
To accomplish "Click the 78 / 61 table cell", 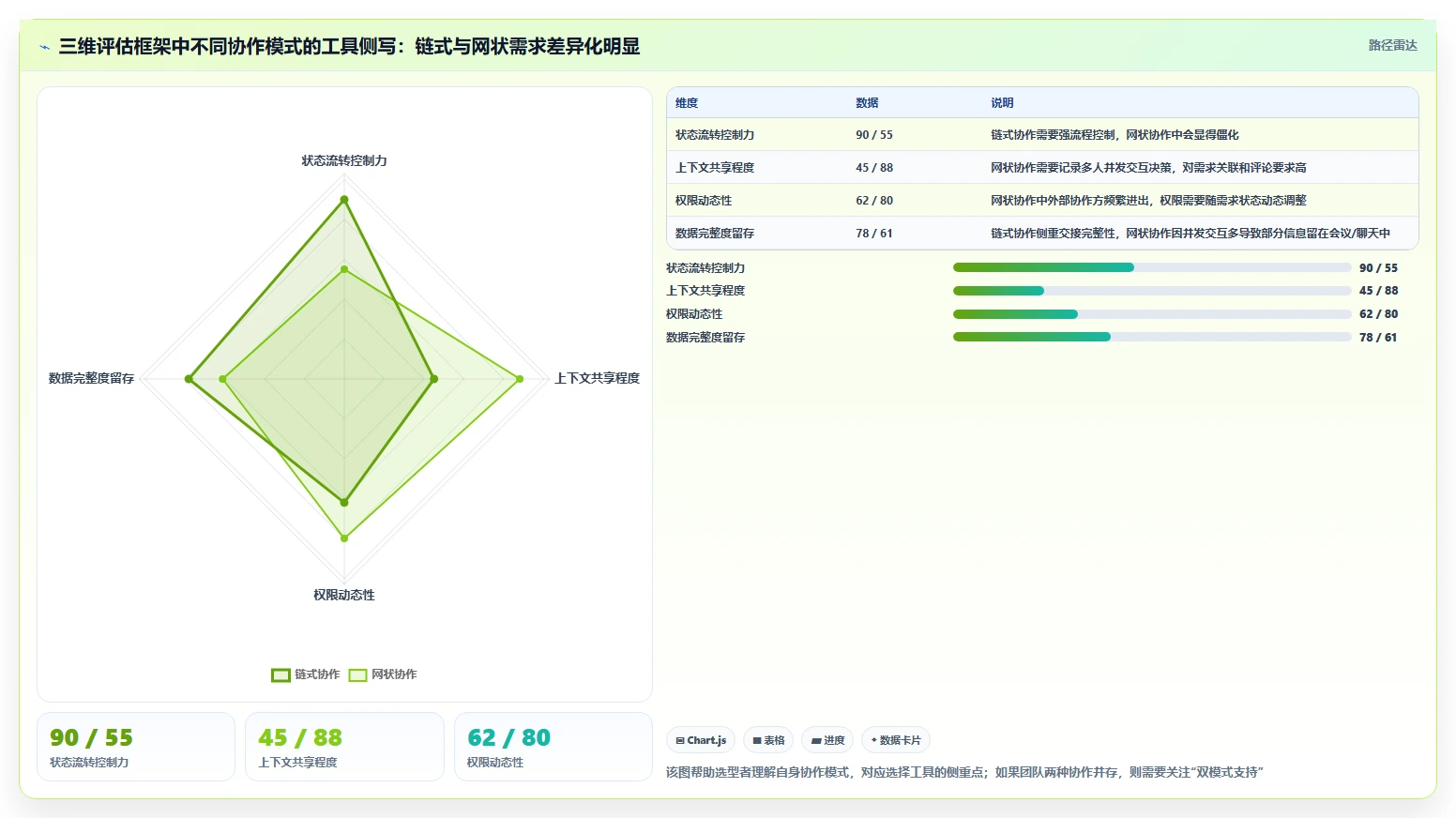I will click(874, 234).
